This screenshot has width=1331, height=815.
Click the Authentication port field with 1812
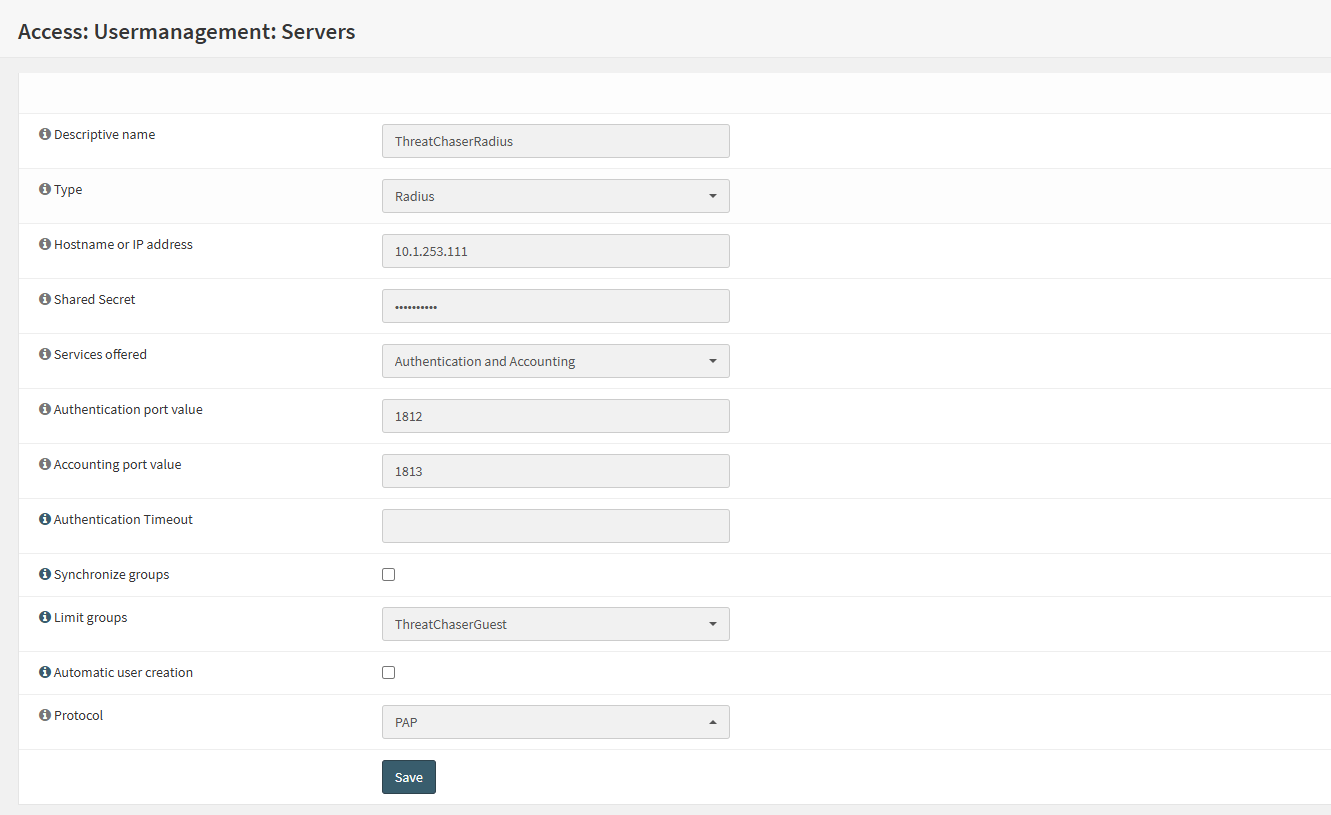click(555, 416)
